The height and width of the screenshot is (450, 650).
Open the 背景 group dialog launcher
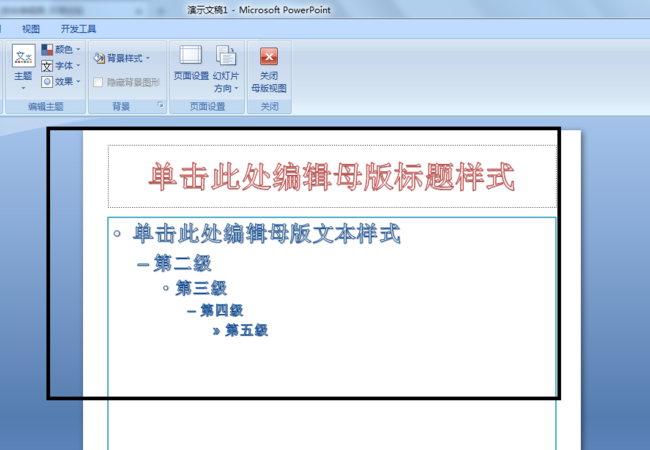[x=160, y=105]
